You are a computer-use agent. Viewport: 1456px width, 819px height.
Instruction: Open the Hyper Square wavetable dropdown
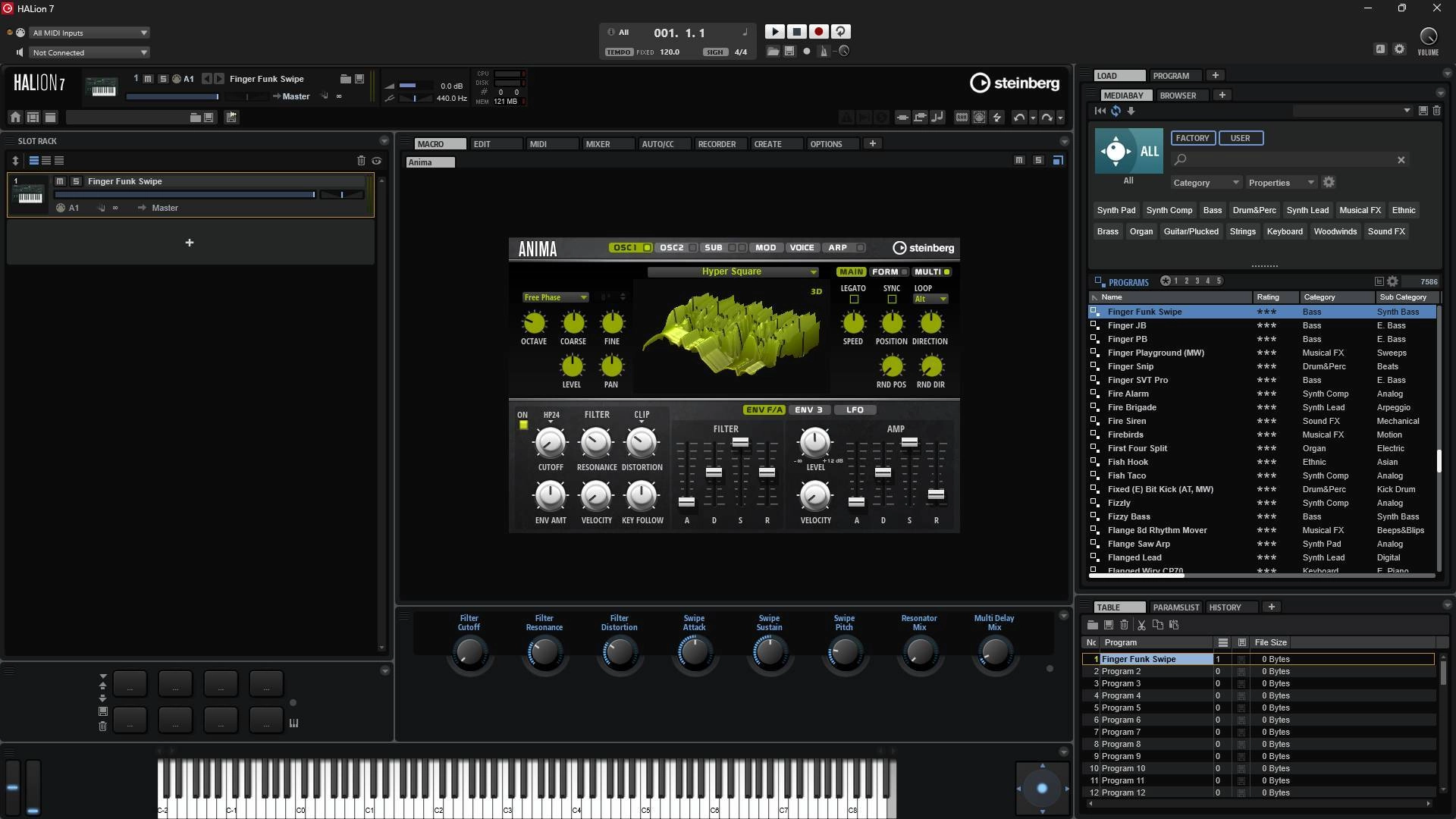(x=733, y=271)
